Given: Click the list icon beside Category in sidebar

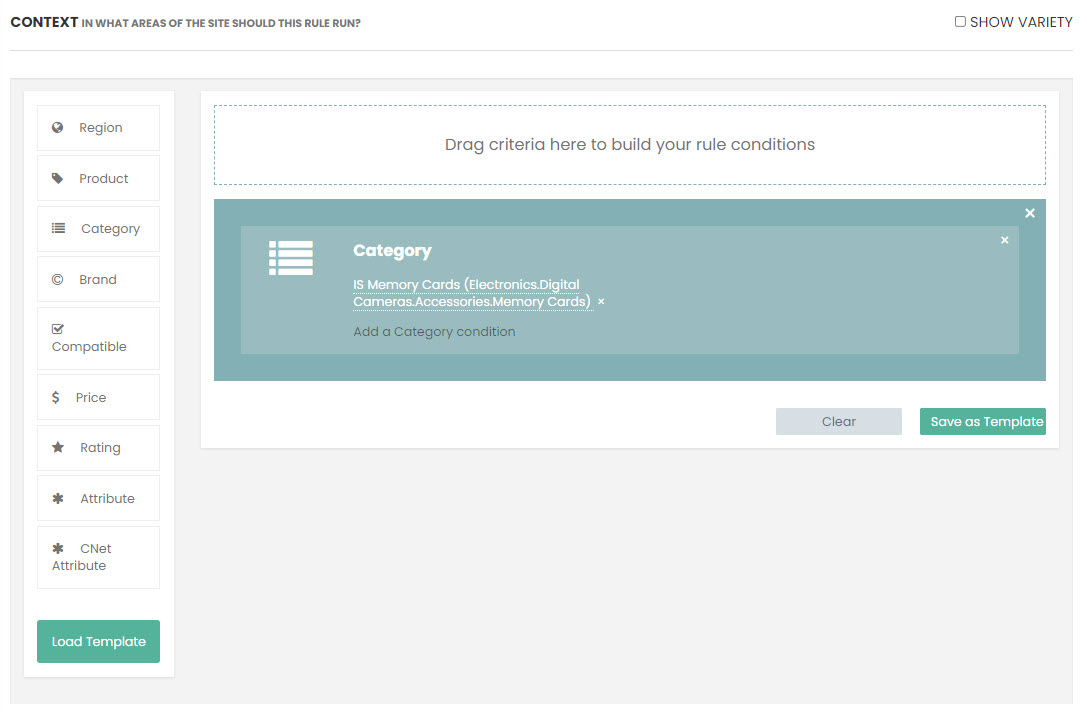Looking at the screenshot, I should tap(58, 228).
